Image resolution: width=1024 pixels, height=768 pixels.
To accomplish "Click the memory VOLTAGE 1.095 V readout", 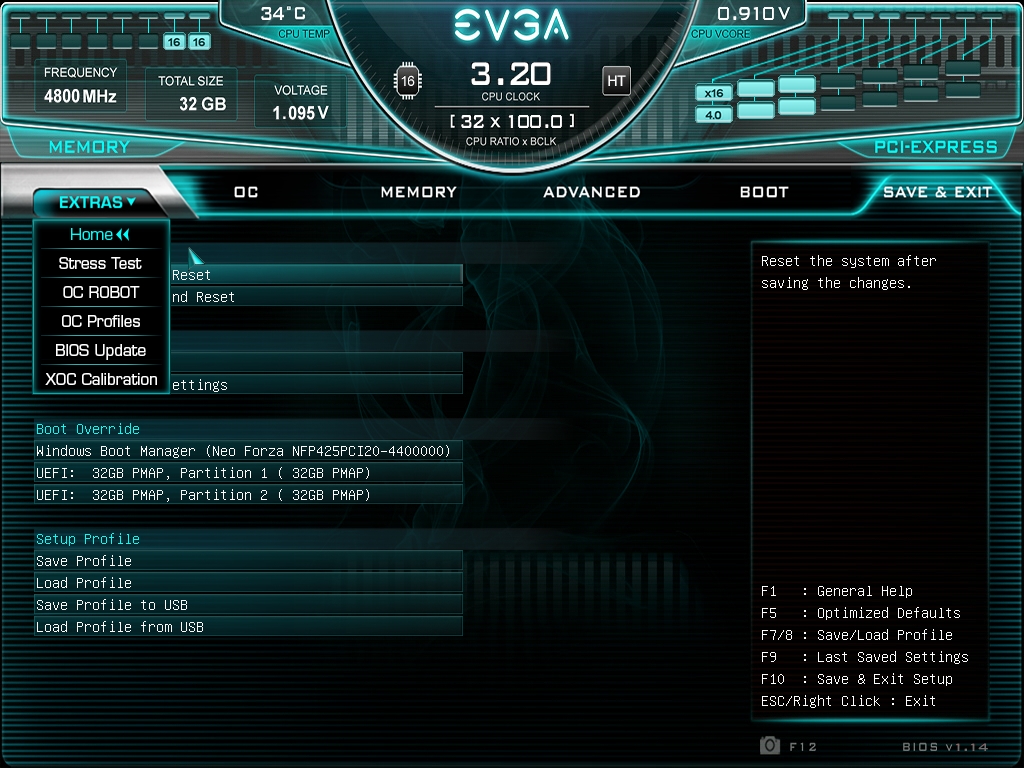I will click(300, 102).
